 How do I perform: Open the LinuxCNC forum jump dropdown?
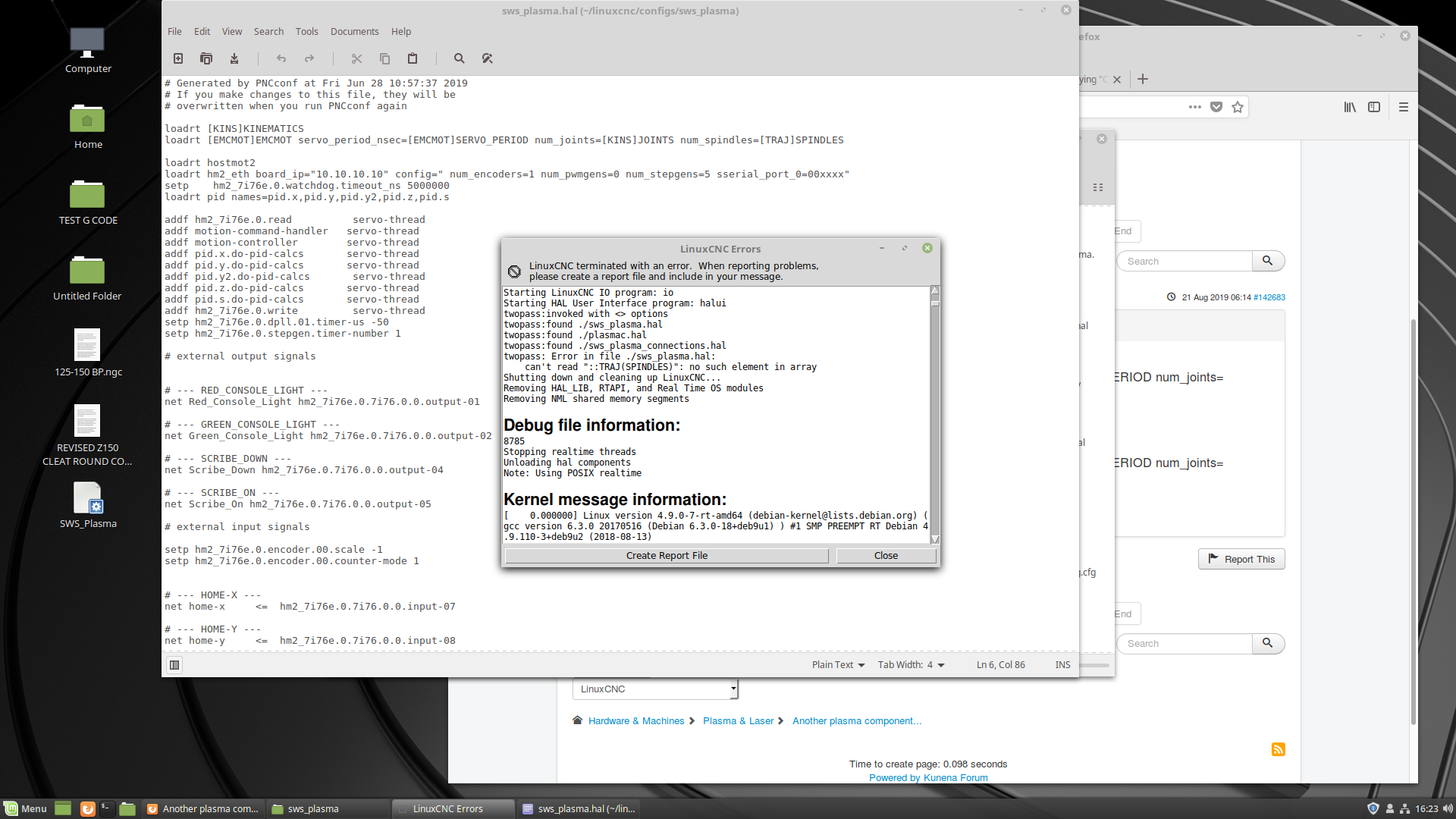tap(655, 689)
